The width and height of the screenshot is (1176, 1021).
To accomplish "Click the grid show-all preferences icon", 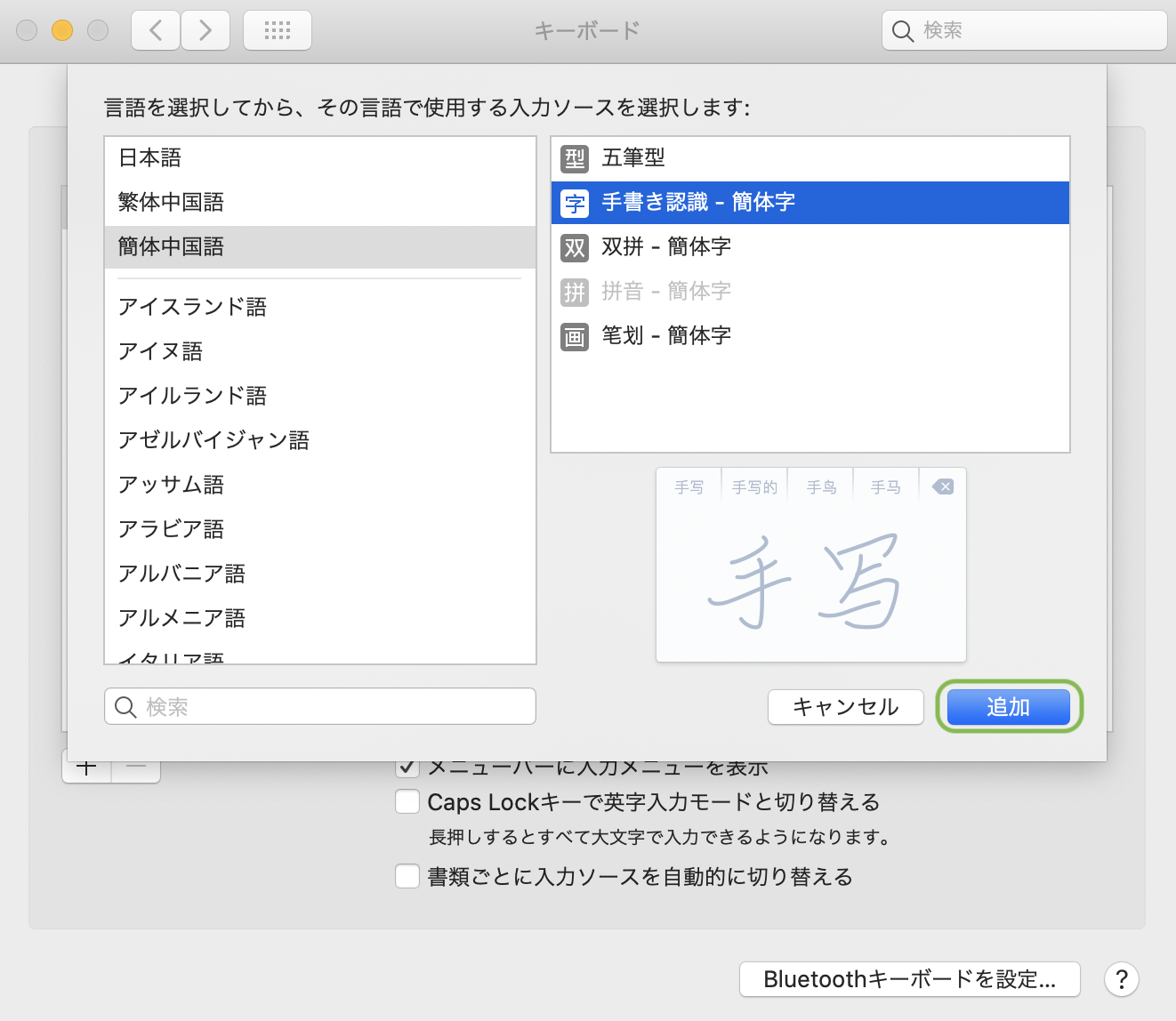I will (x=278, y=31).
